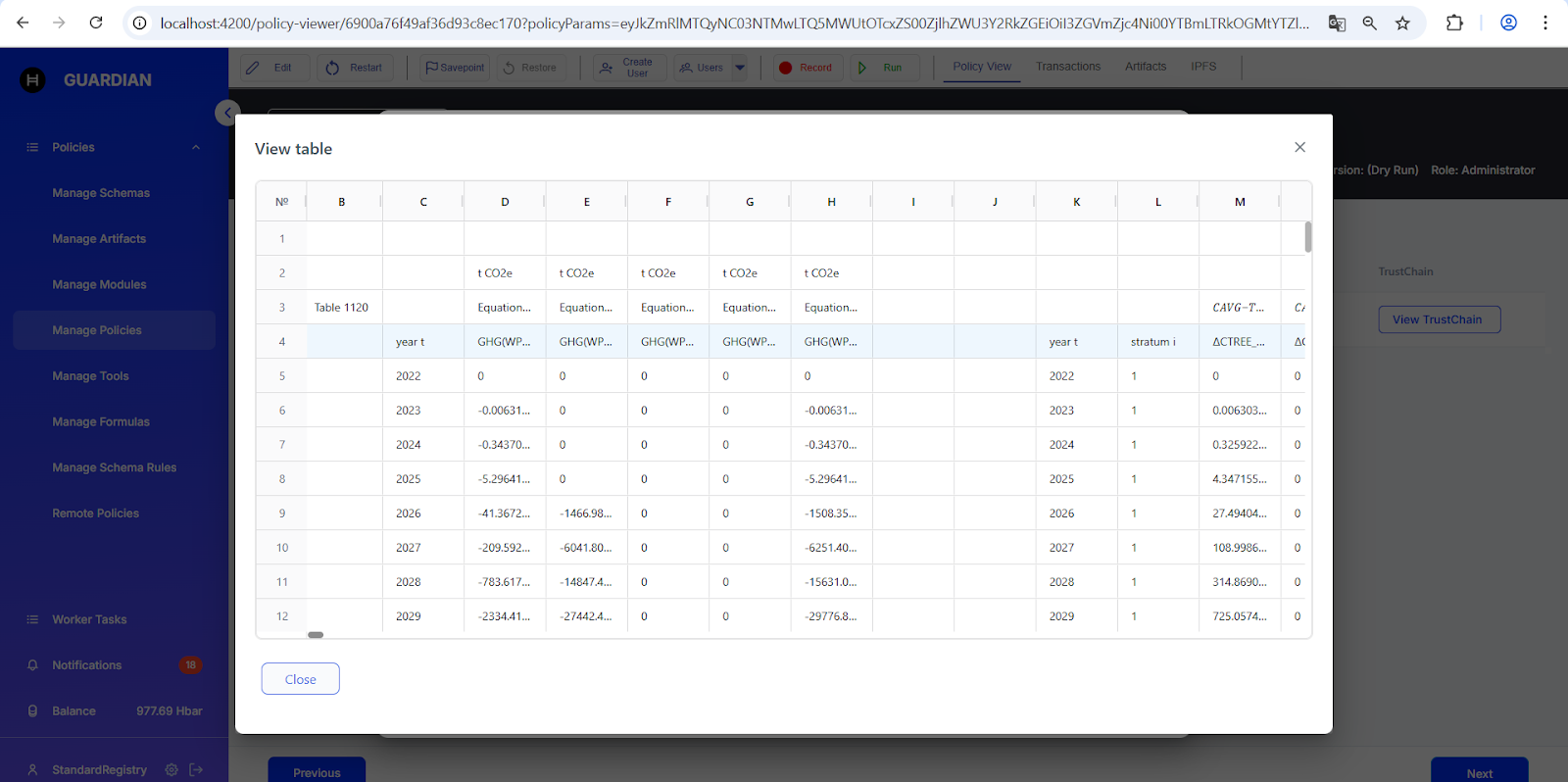Open the Chrome three-dot menu

click(1544, 23)
